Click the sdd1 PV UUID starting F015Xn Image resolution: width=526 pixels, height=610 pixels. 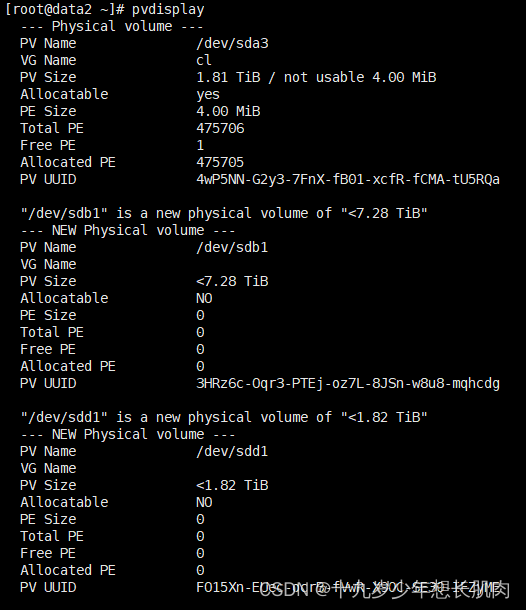348,587
